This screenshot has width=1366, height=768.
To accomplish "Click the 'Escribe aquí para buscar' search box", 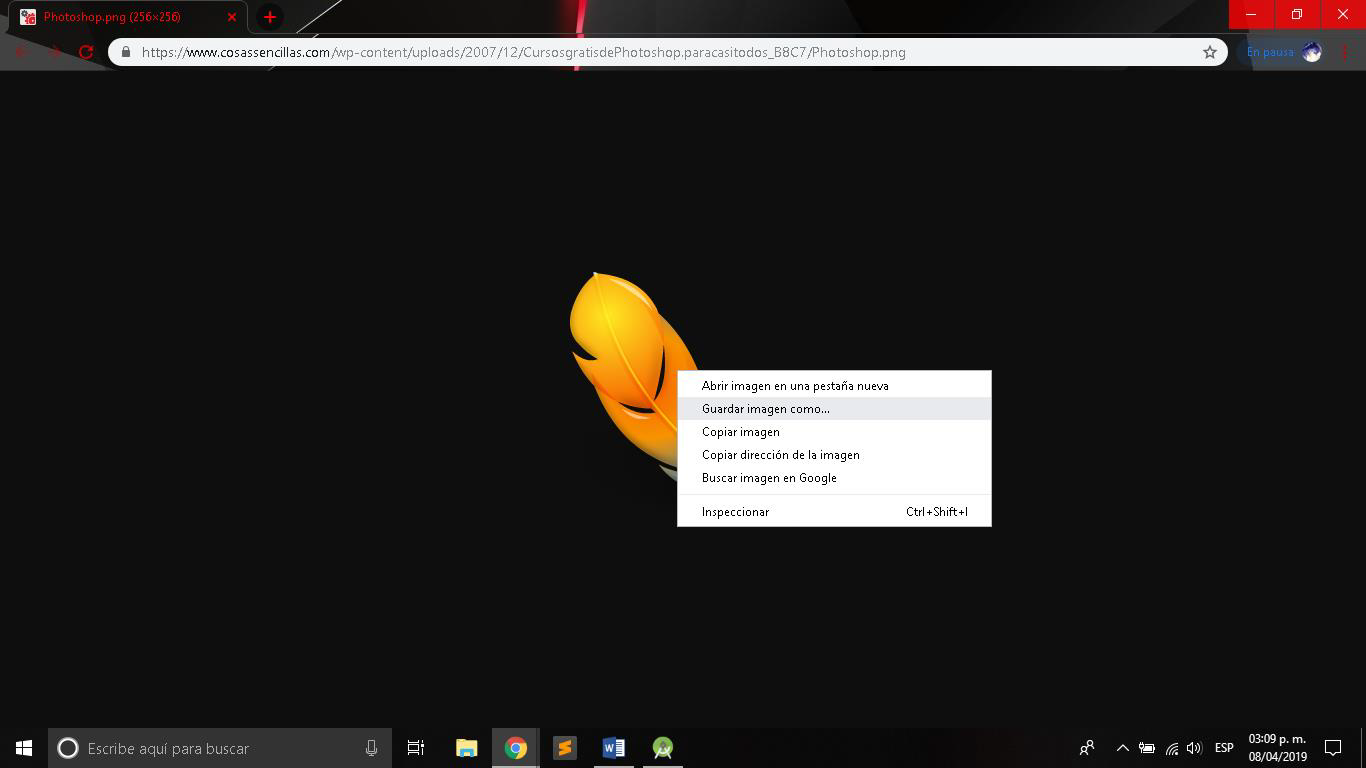I will [220, 748].
